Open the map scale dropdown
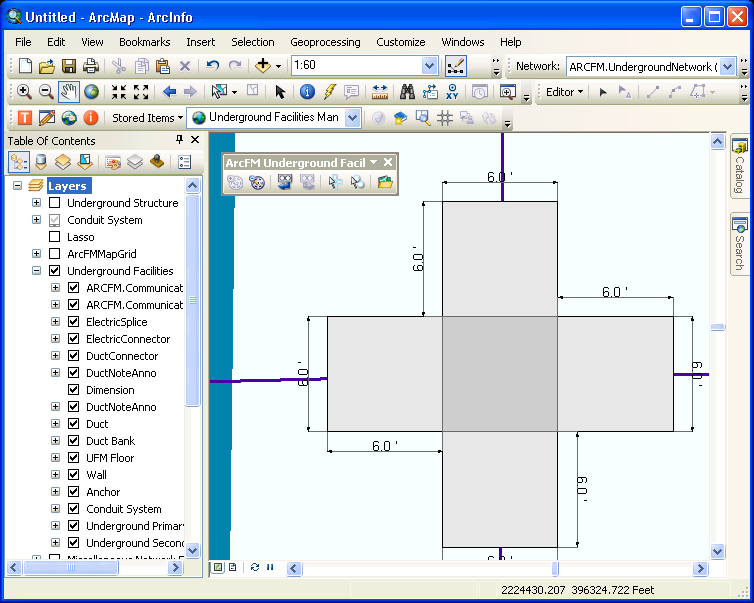The width and height of the screenshot is (754, 603). 429,65
